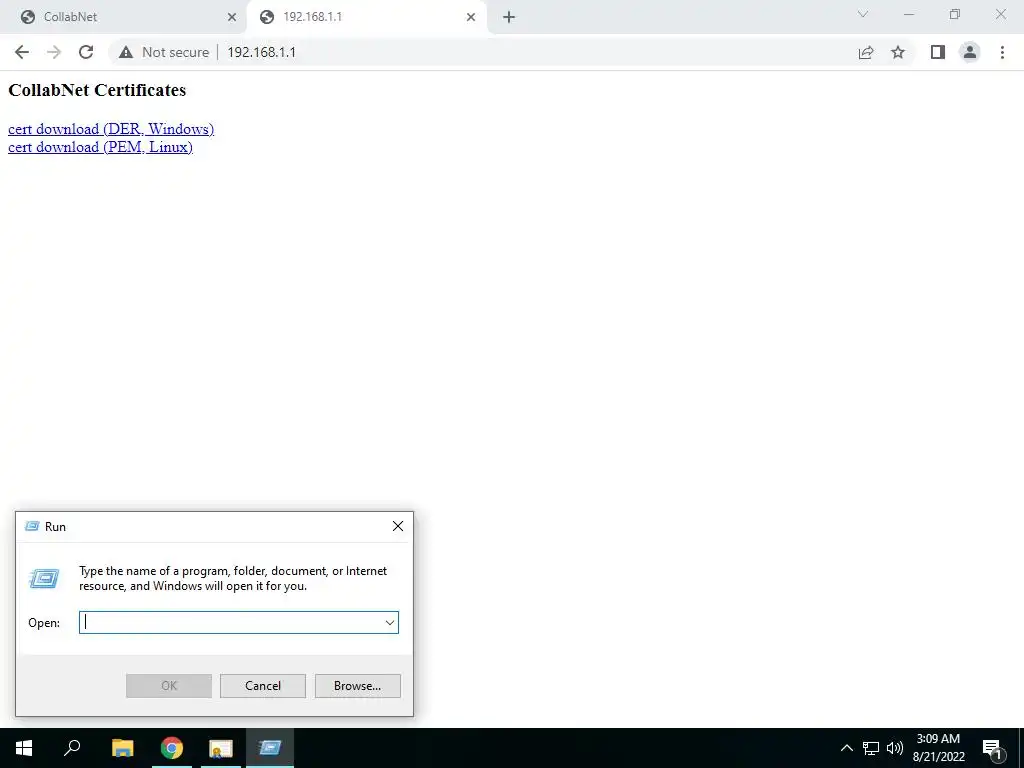The height and width of the screenshot is (768, 1024).
Task: Go back using the browser back arrow
Action: (x=22, y=52)
